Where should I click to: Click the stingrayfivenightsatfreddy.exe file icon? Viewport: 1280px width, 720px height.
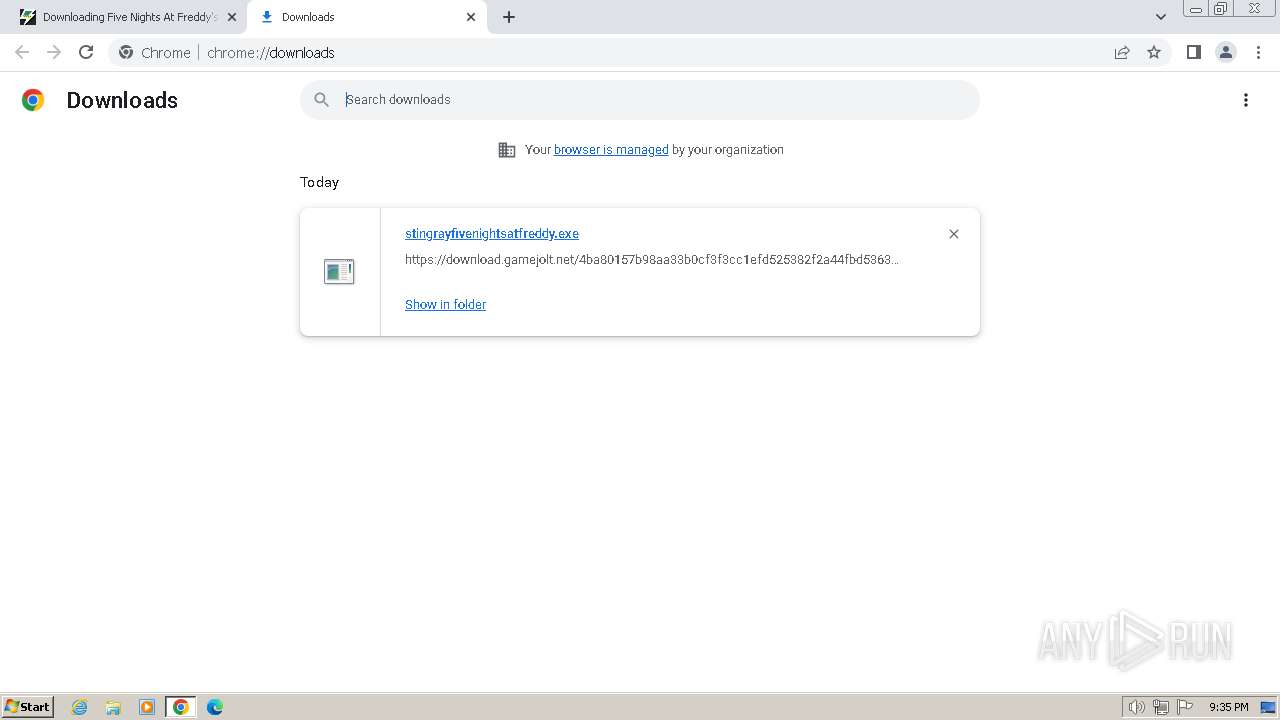click(339, 271)
